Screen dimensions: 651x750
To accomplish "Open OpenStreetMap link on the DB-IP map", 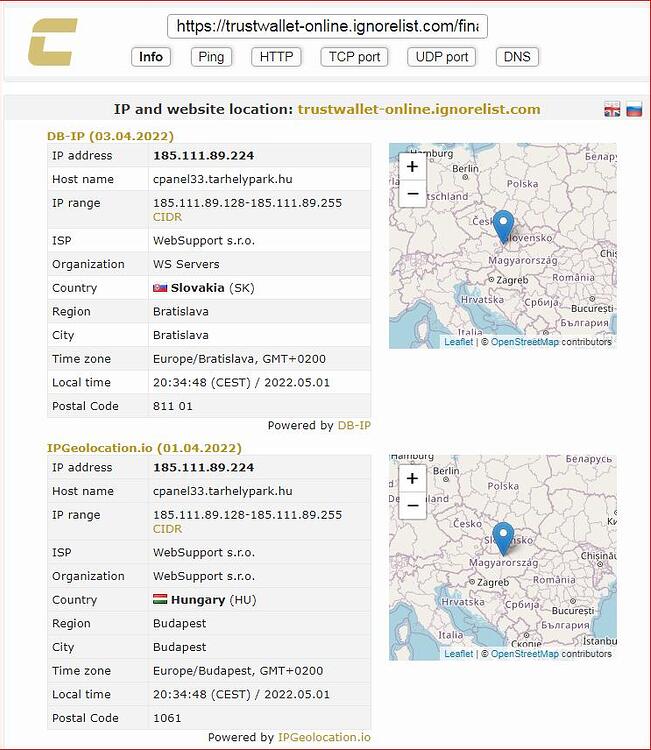I will 525,342.
